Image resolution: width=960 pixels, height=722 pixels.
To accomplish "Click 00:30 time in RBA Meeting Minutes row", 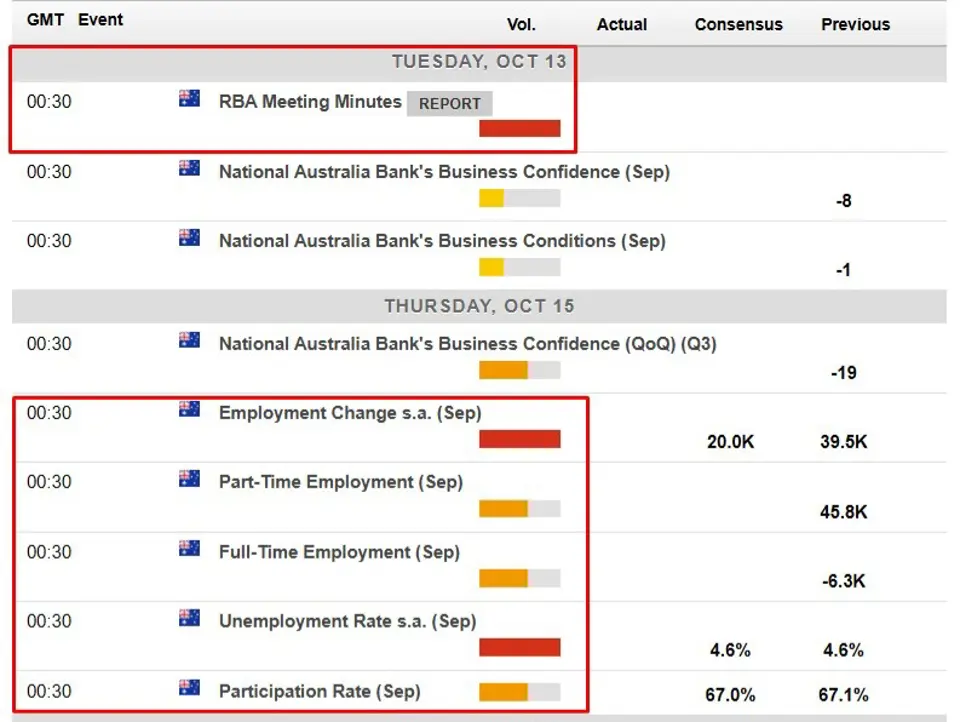I will tap(49, 102).
